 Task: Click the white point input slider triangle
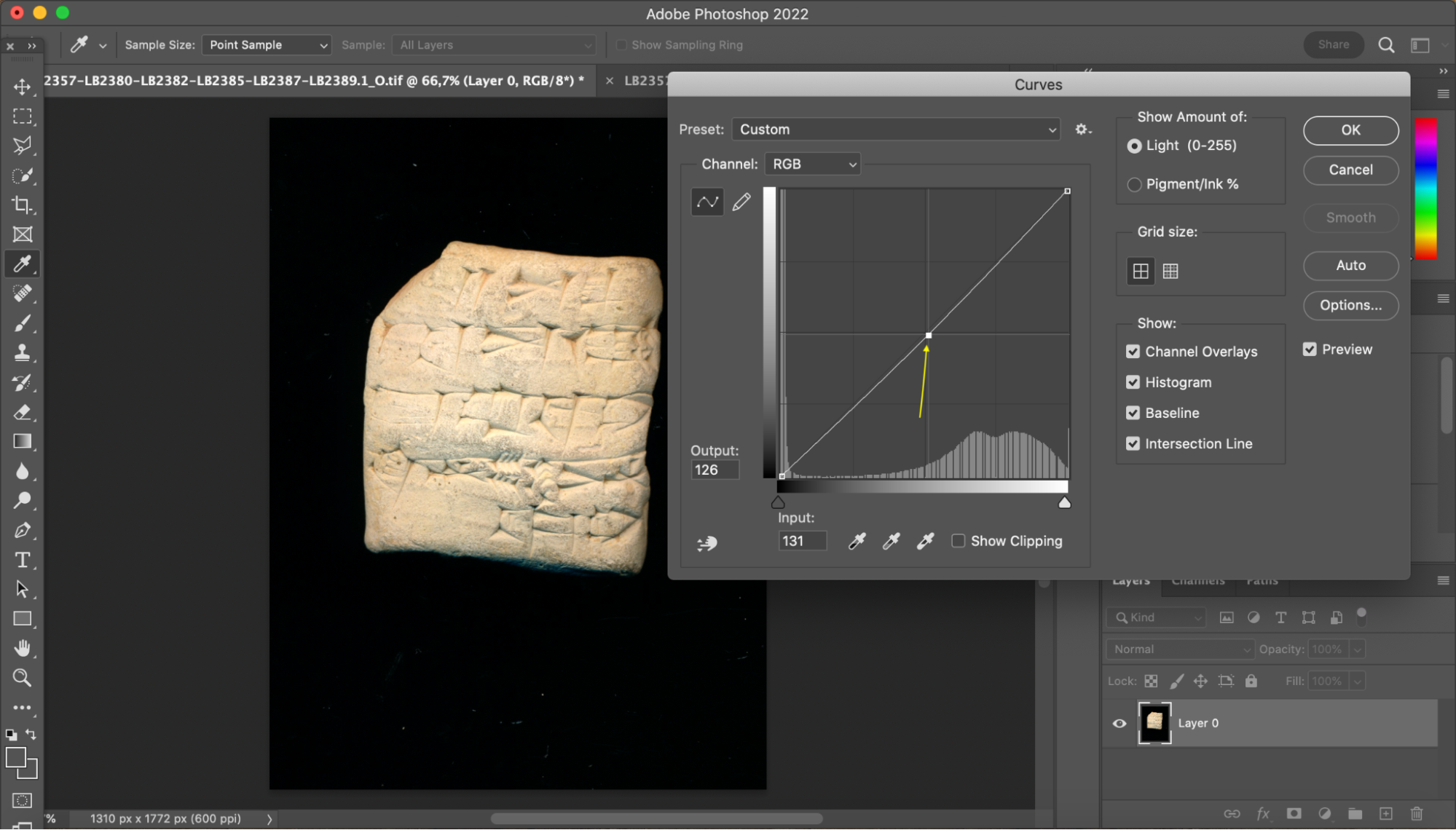pos(1064,502)
